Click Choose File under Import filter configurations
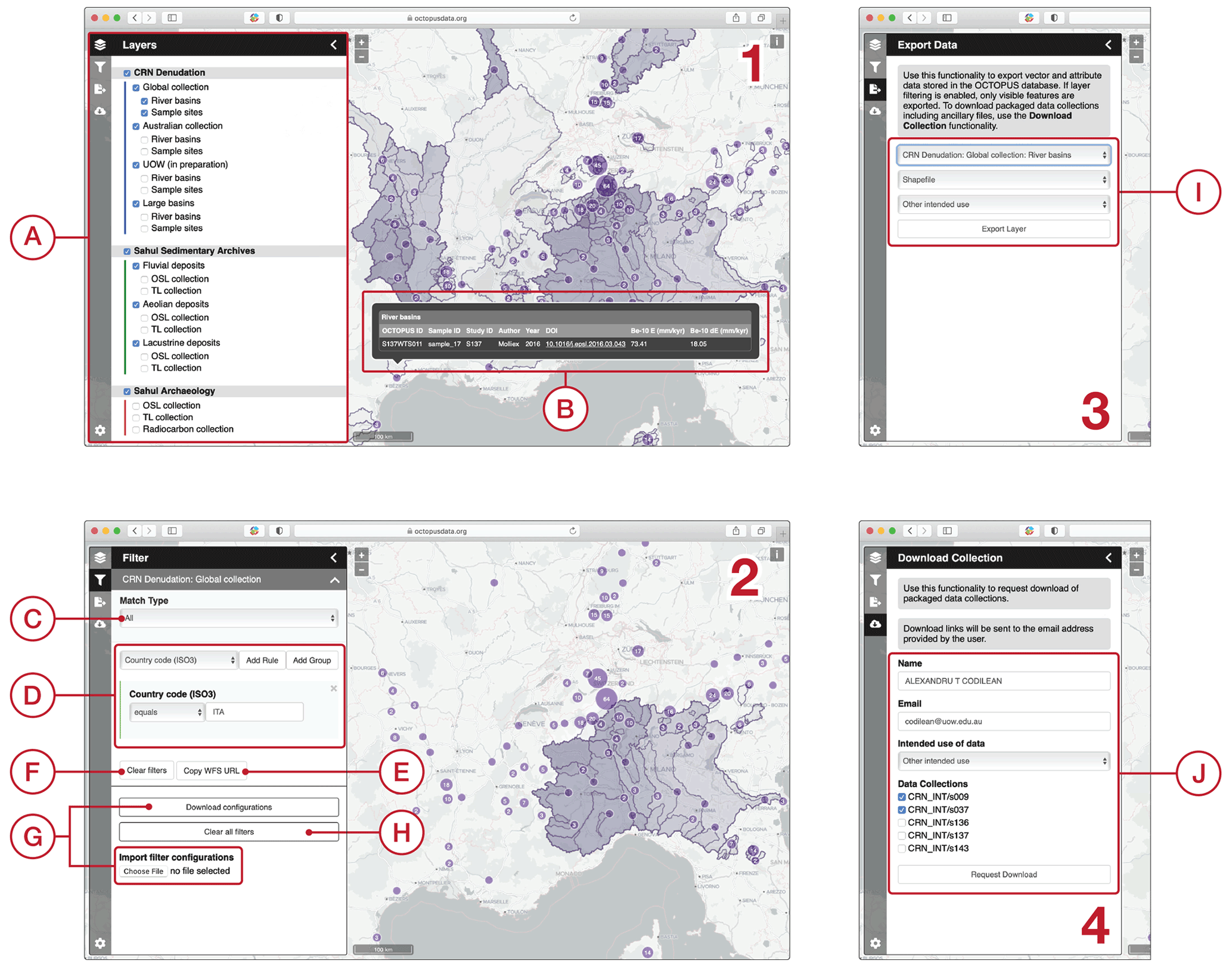 [144, 872]
